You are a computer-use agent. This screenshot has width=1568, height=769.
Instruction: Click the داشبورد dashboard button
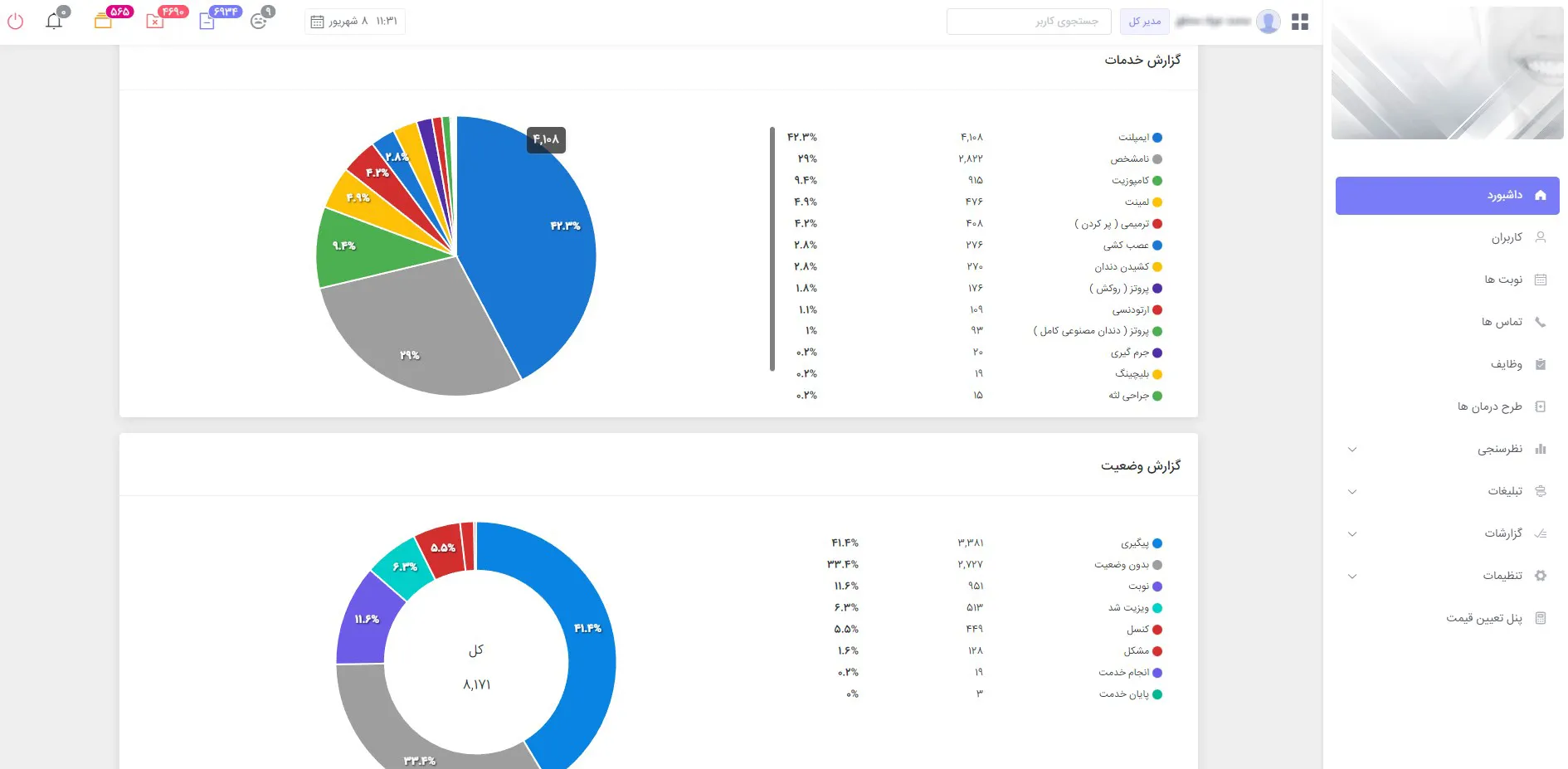(x=1447, y=196)
